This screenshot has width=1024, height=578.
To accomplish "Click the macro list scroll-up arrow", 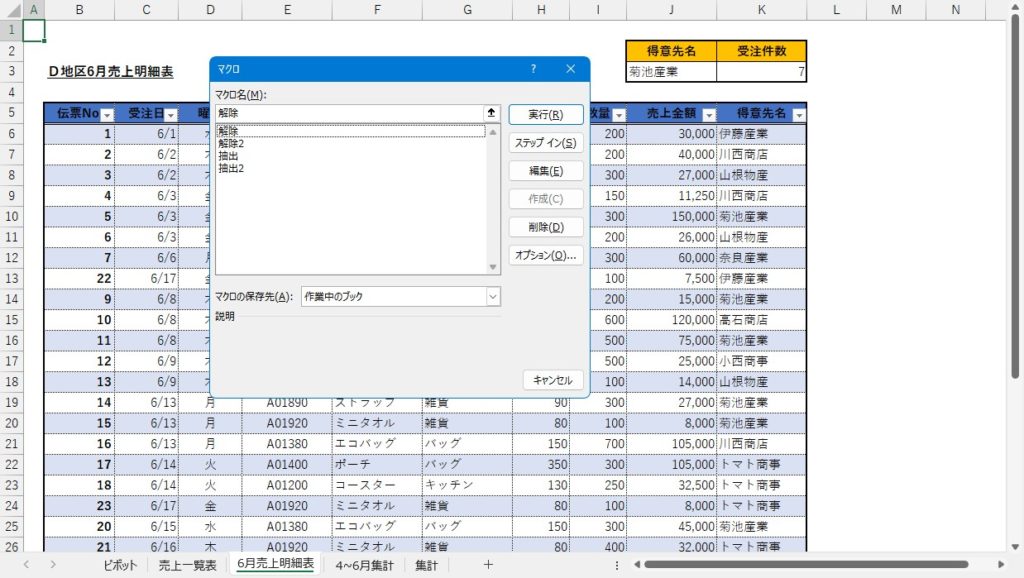I will tap(492, 132).
